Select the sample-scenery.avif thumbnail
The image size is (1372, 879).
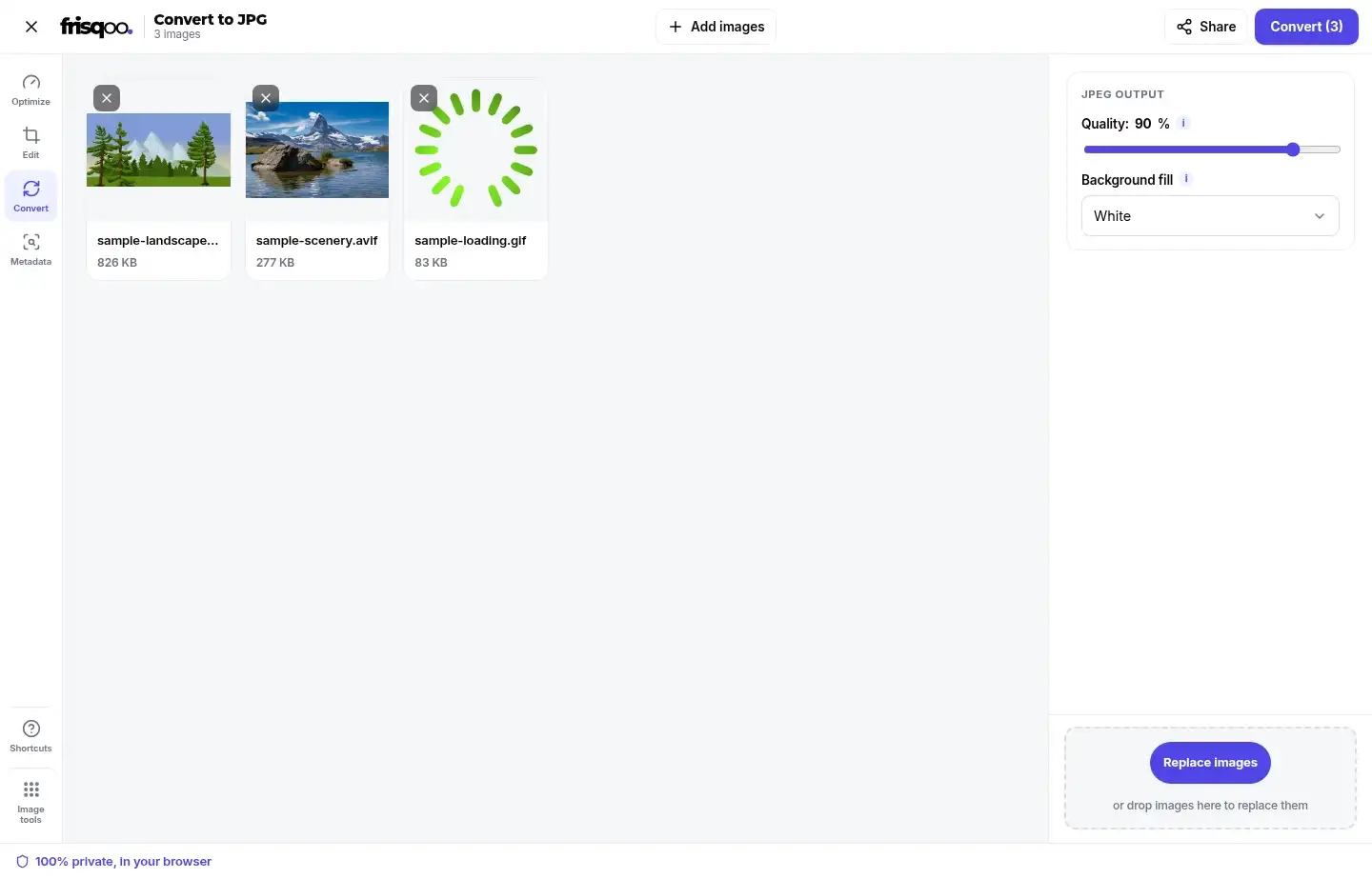pos(317,150)
